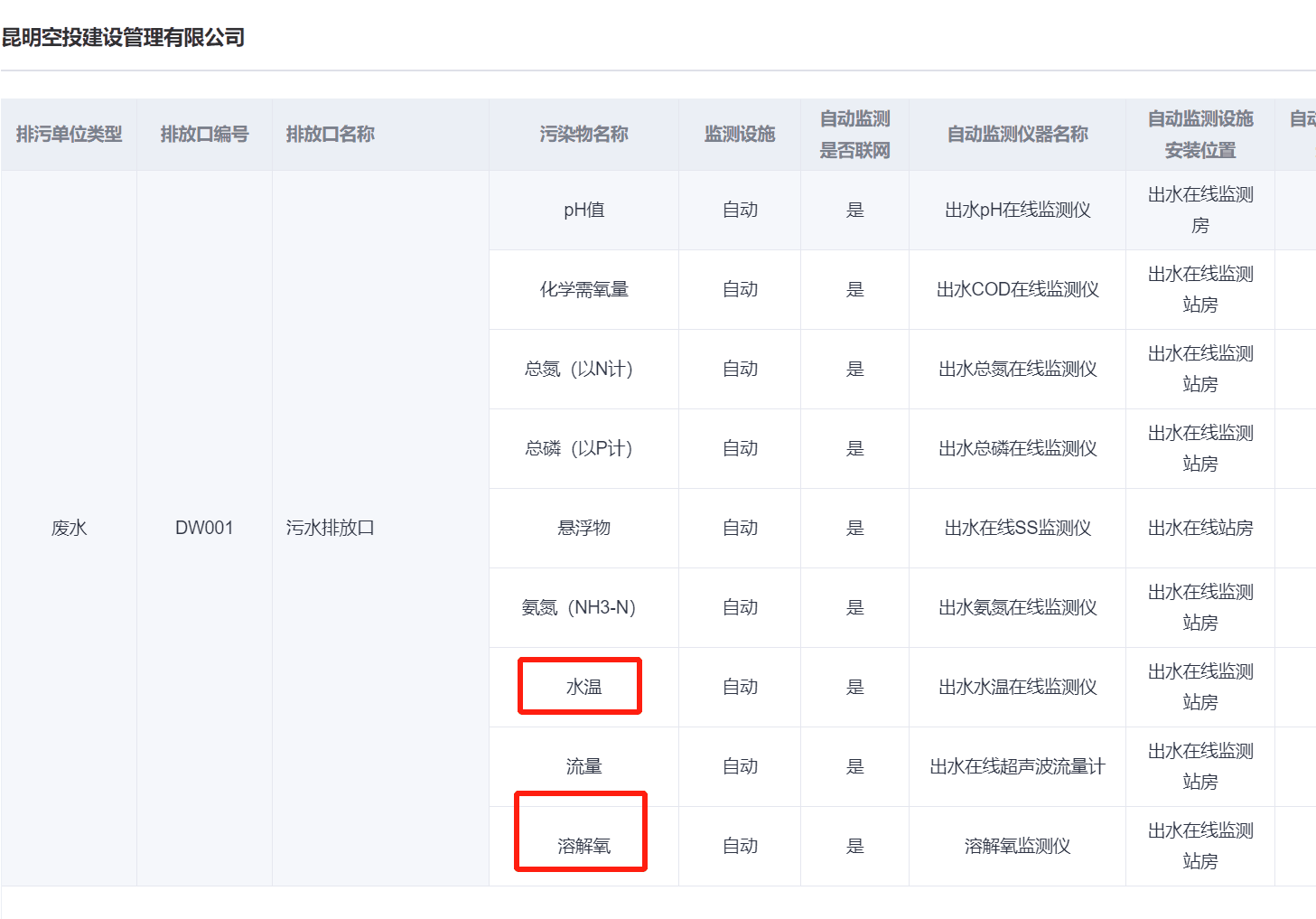Click 是 in the 总氮 row
The width and height of the screenshot is (1316, 919).
[x=854, y=369]
